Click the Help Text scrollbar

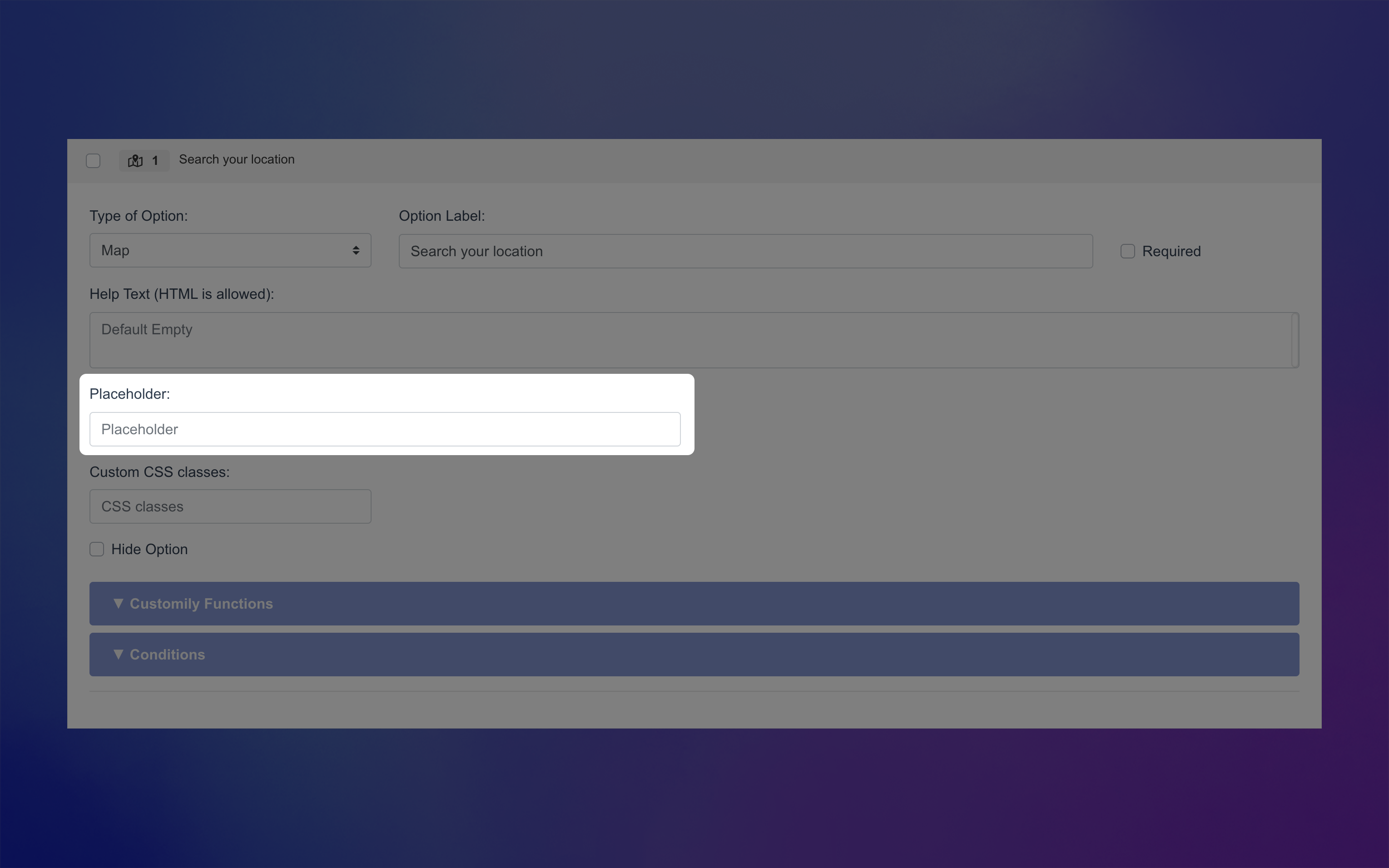pos(1295,340)
